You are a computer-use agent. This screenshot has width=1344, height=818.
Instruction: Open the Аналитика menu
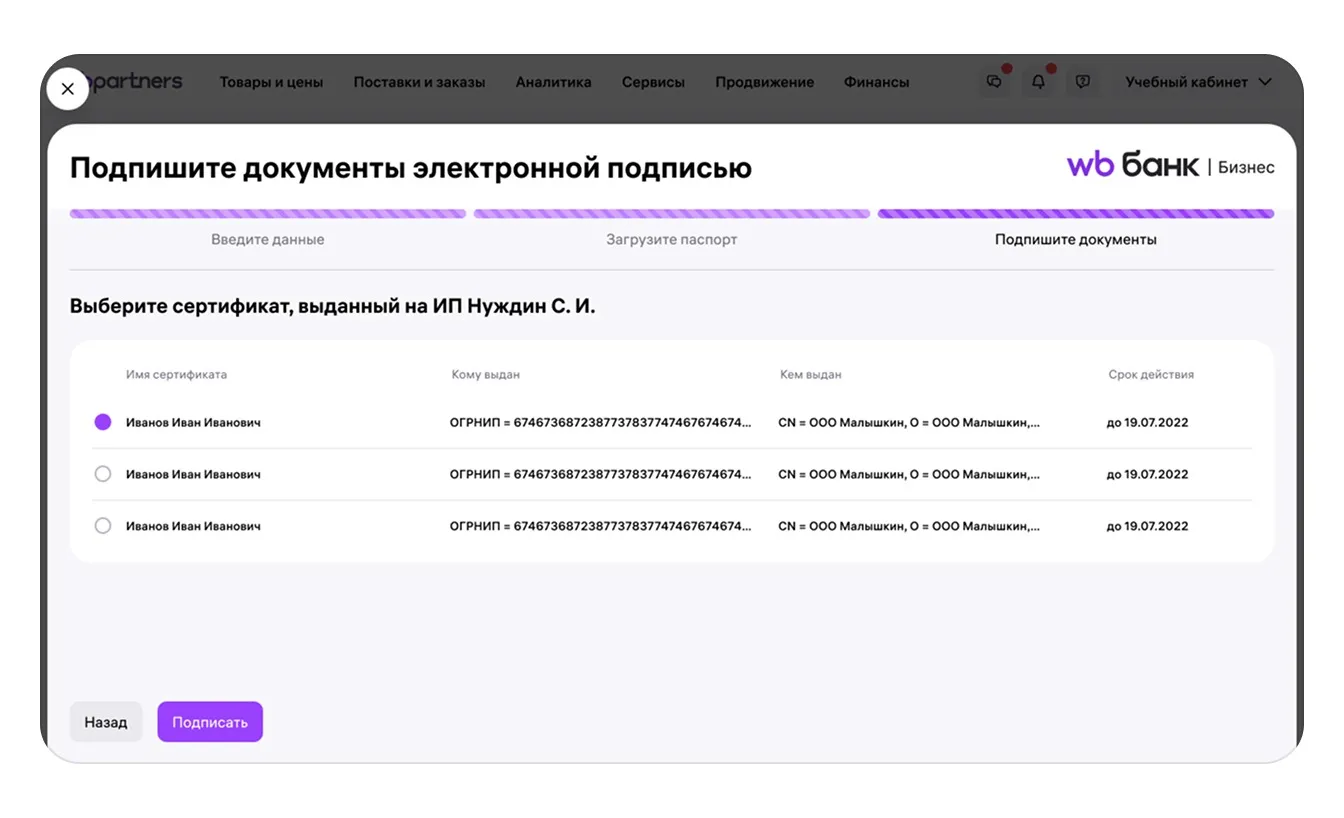[x=553, y=82]
